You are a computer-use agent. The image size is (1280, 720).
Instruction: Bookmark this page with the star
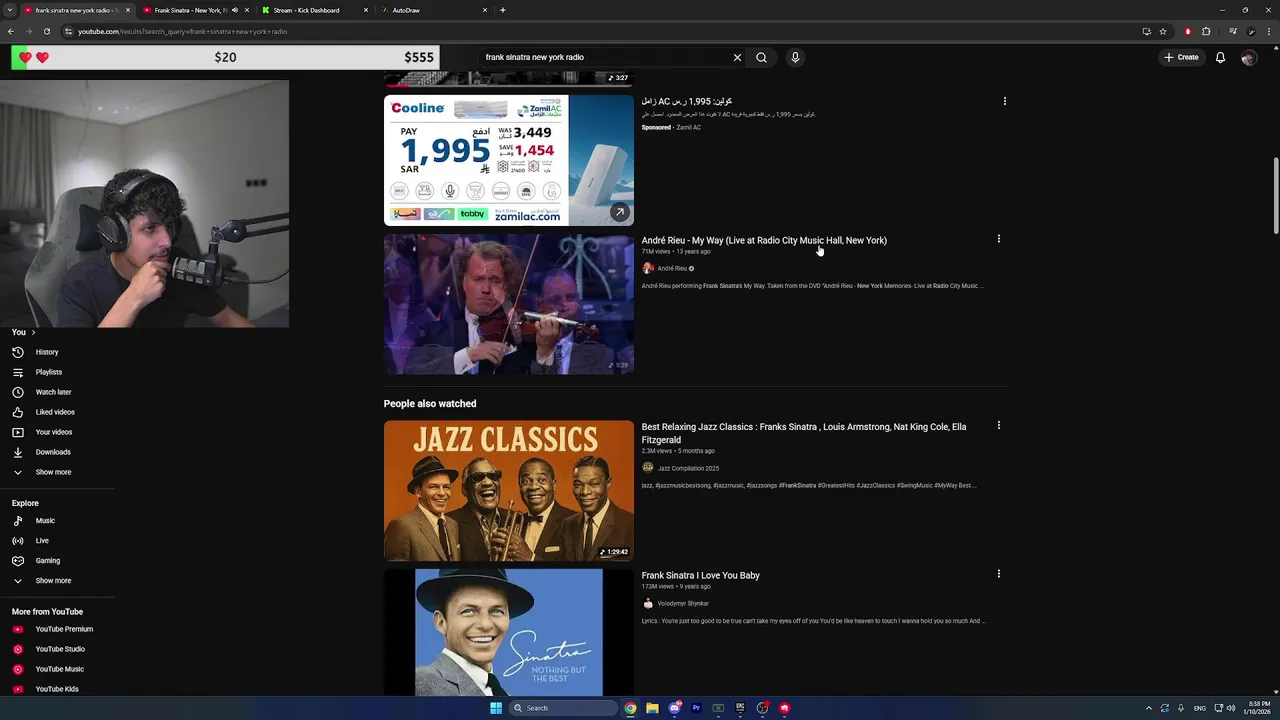(1163, 31)
